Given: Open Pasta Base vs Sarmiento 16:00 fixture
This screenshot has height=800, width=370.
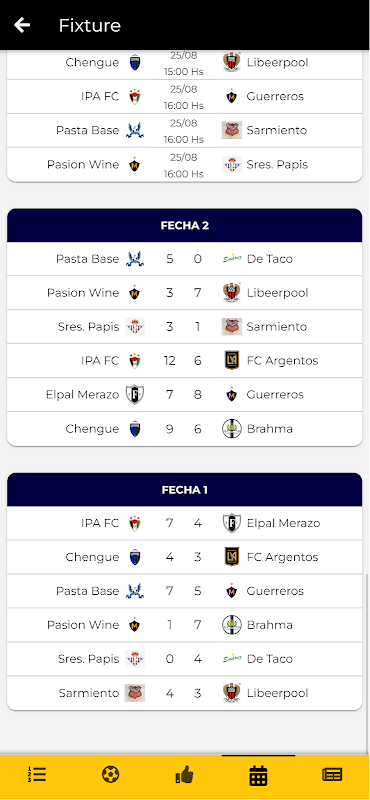Looking at the screenshot, I should pyautogui.click(x=185, y=131).
